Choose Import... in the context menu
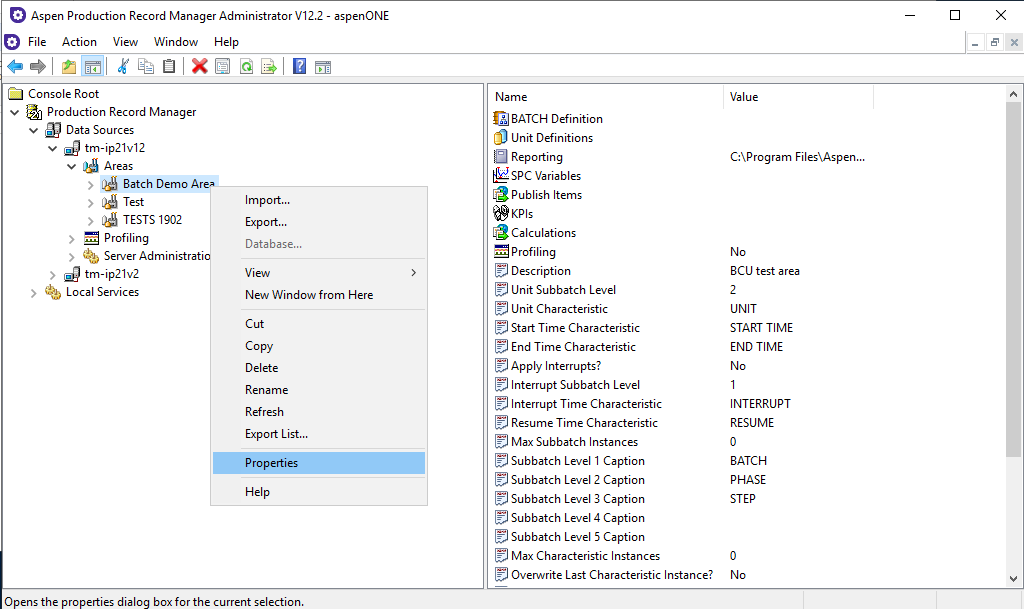Viewport: 1024px width, 609px height. tap(267, 200)
